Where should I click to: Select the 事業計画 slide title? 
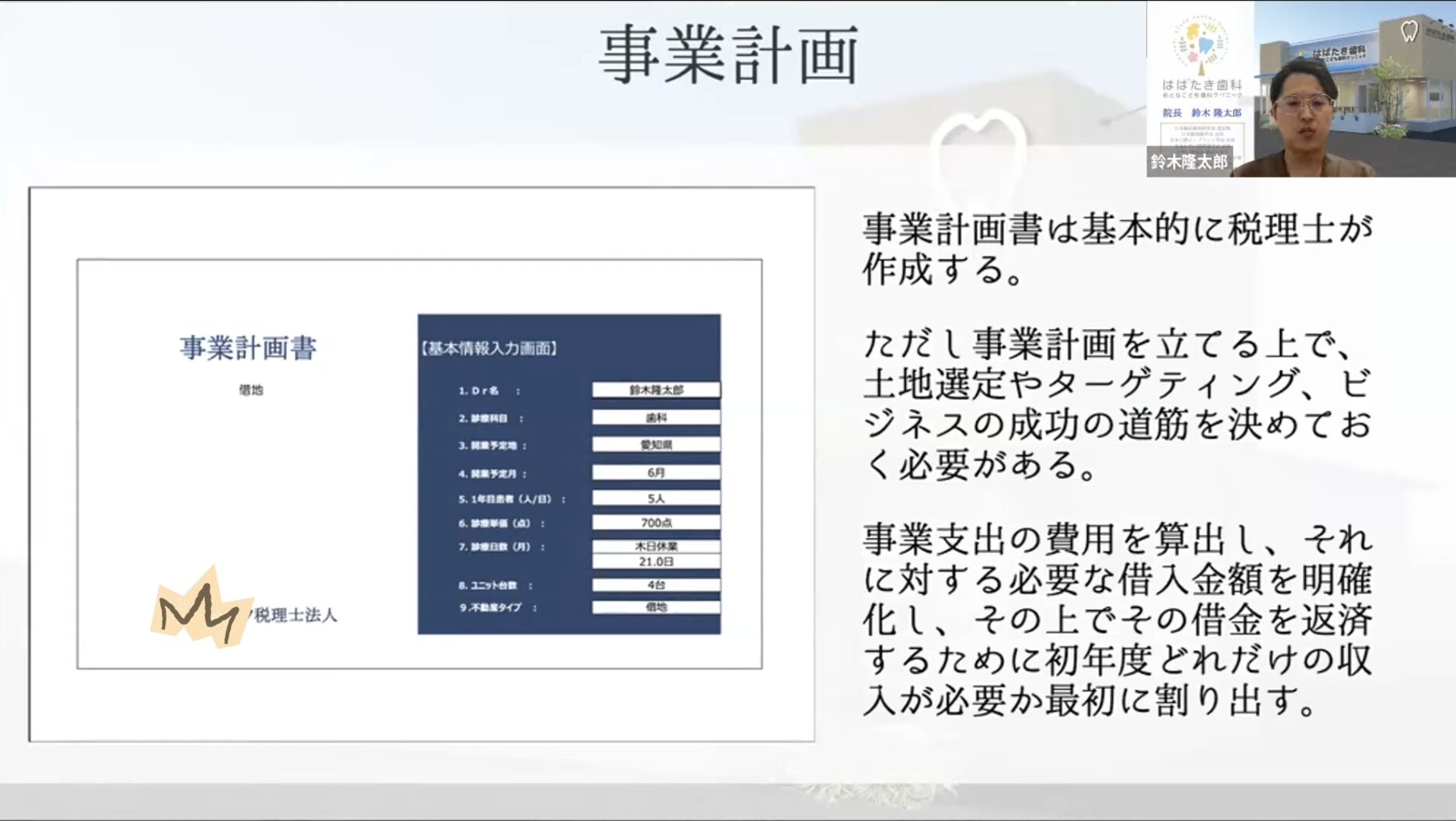pos(727,53)
